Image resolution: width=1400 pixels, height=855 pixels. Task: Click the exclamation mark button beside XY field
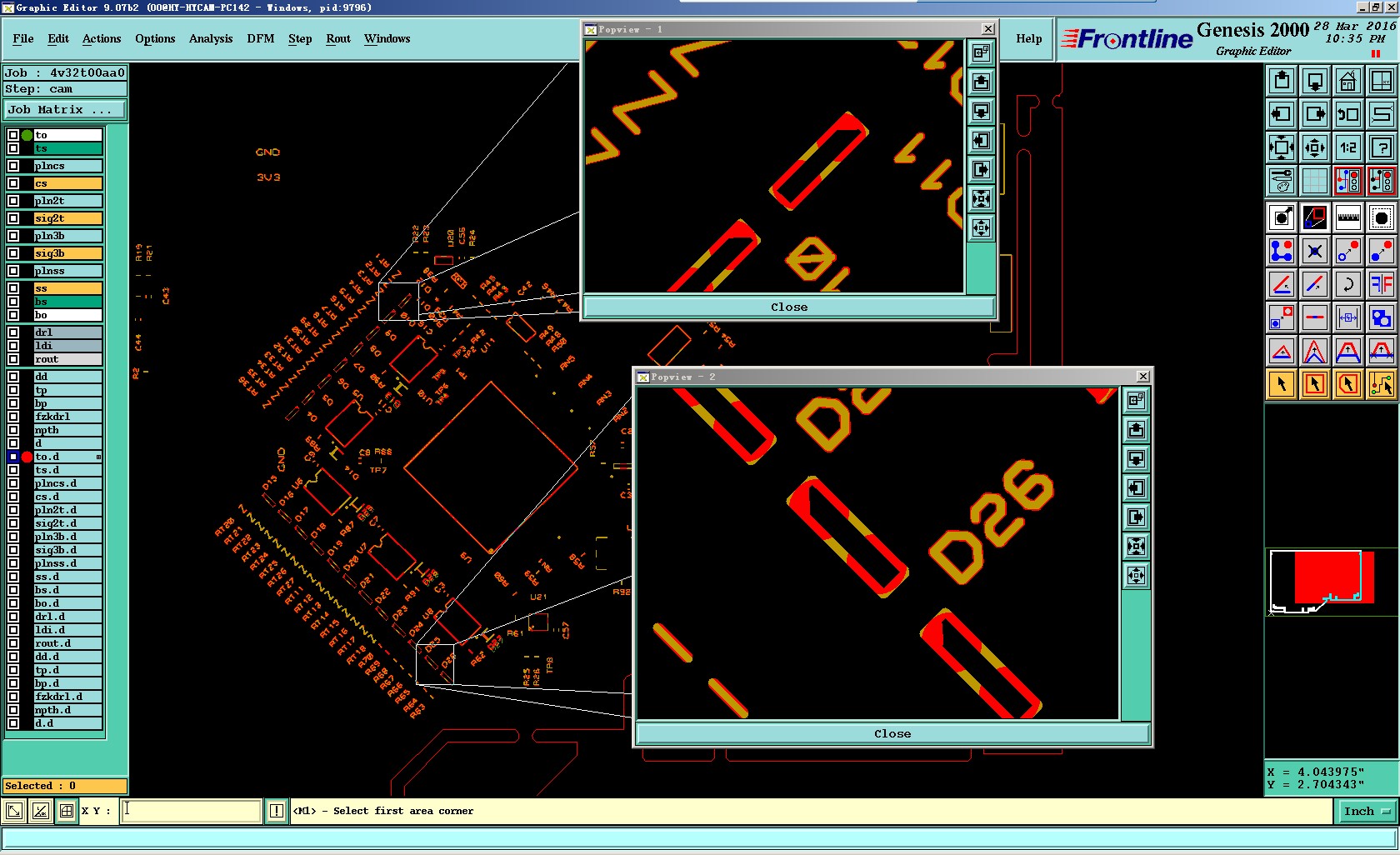click(277, 811)
